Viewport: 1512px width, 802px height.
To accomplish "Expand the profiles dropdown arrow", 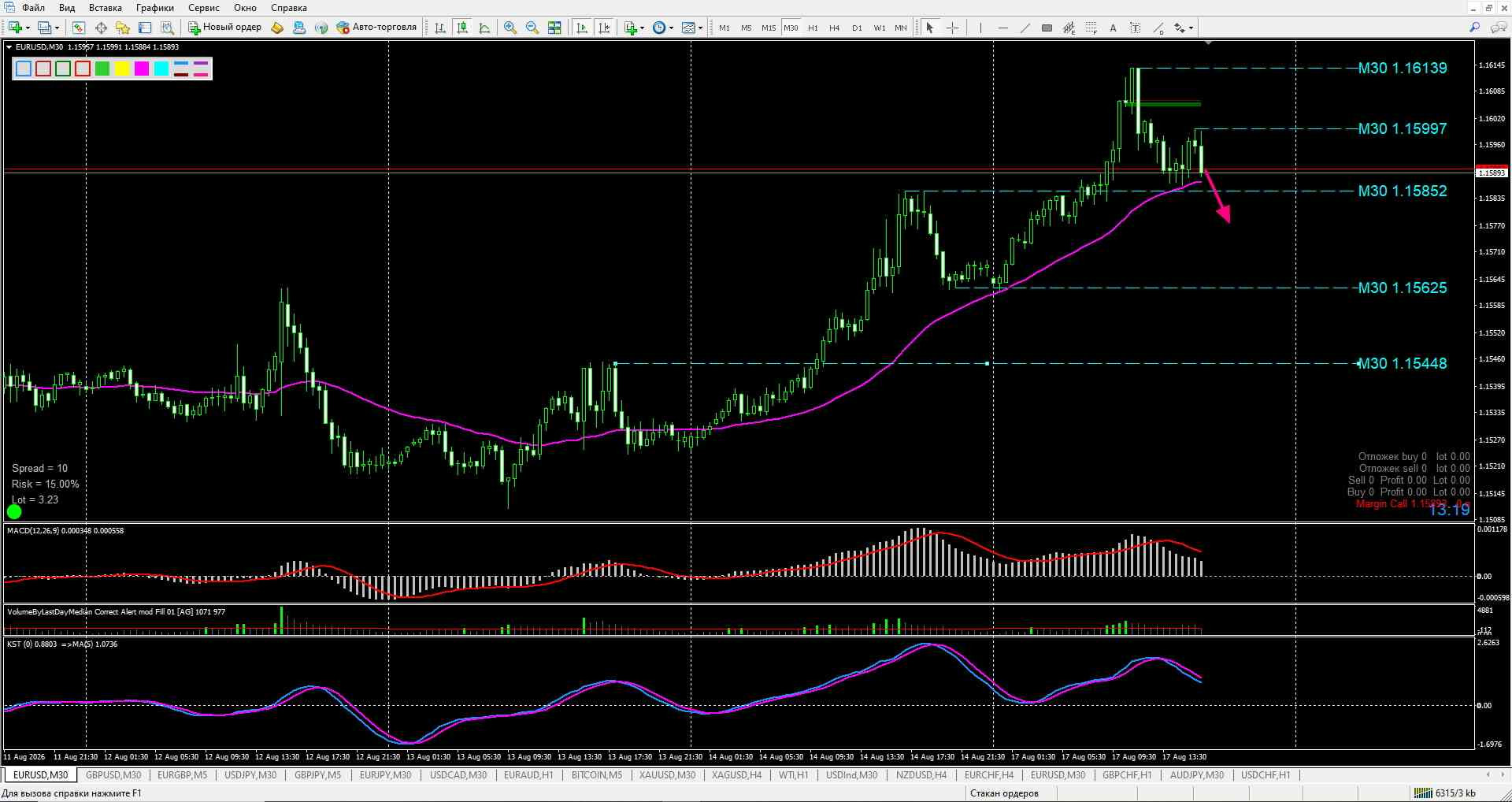I will click(x=57, y=28).
